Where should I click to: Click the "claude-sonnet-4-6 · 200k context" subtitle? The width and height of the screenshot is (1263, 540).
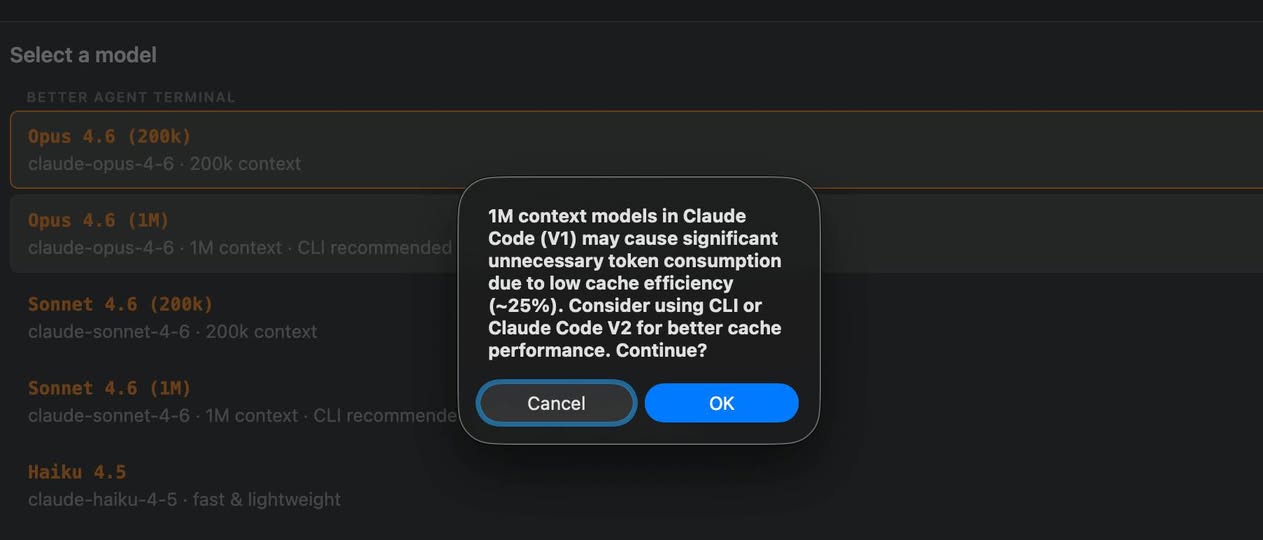[x=172, y=331]
